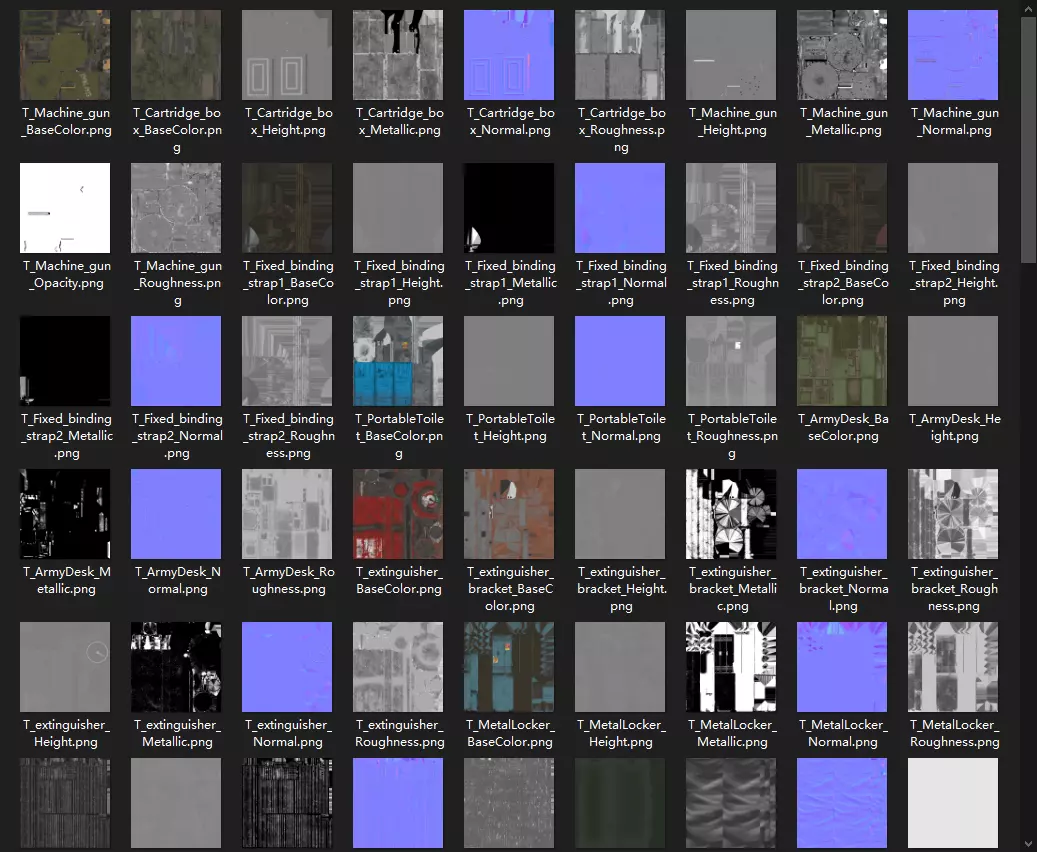
Task: Click the T_extinguisher_BaseColor.png file name
Action: [x=399, y=580]
